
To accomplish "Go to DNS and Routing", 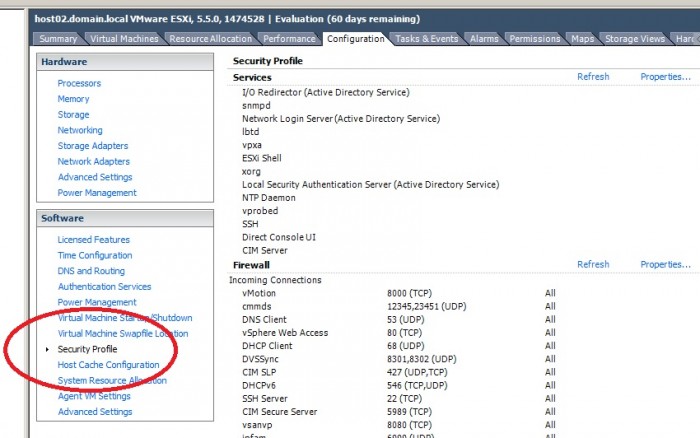I will (91, 271).
